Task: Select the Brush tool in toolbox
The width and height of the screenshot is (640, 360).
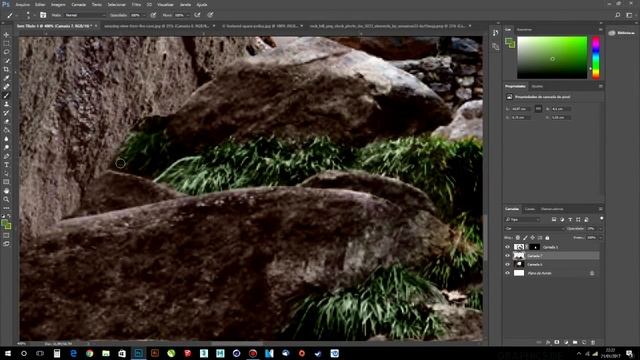Action: click(x=6, y=96)
